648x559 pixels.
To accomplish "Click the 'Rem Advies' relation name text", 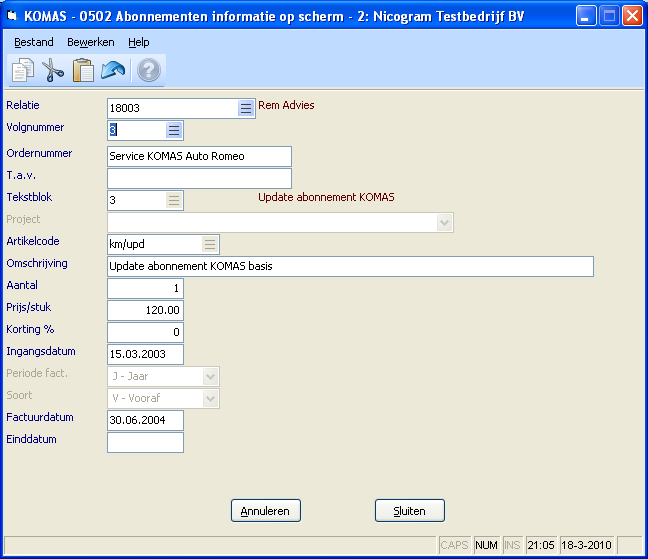I will [286, 105].
